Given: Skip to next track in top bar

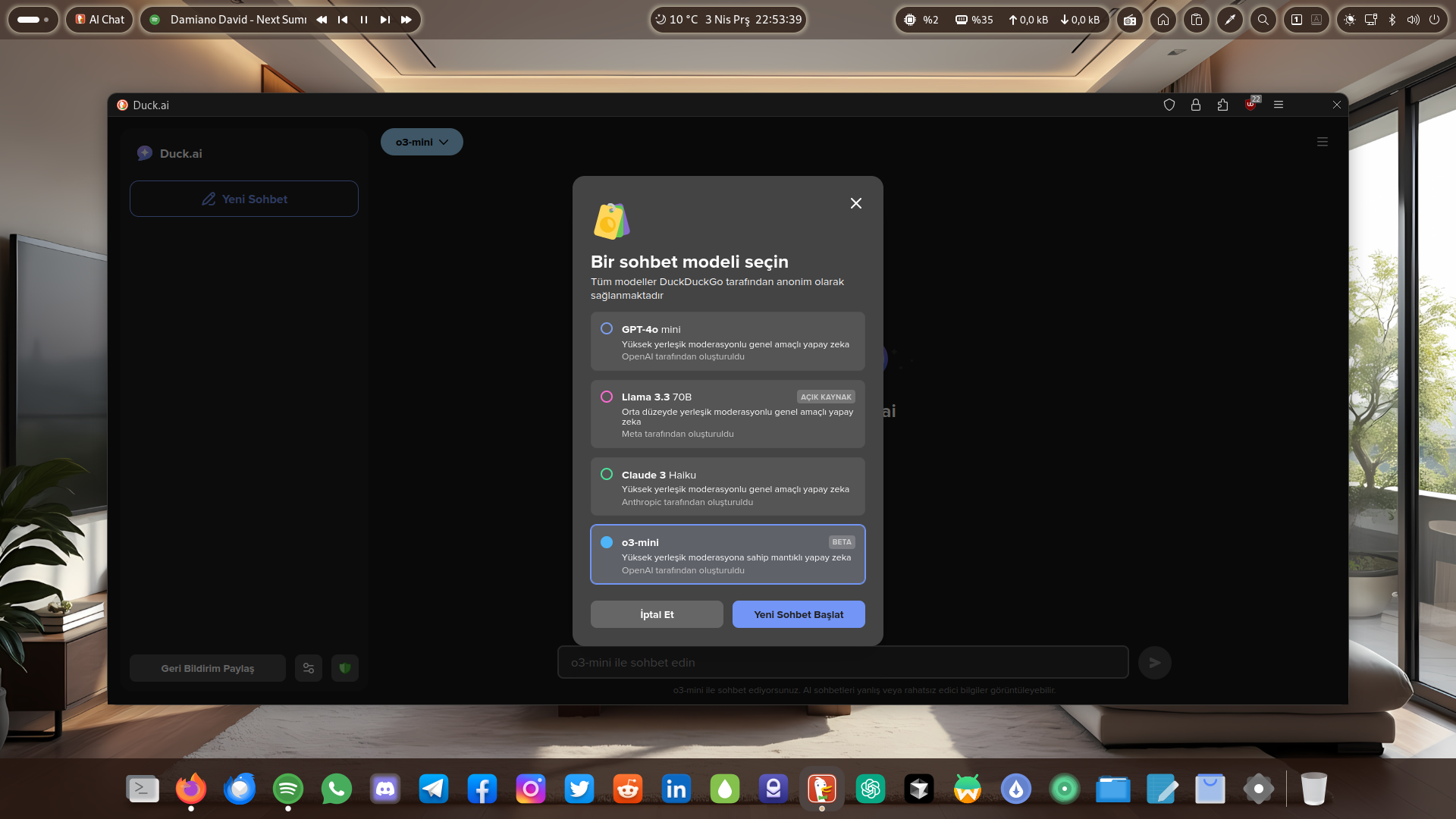Looking at the screenshot, I should point(385,20).
